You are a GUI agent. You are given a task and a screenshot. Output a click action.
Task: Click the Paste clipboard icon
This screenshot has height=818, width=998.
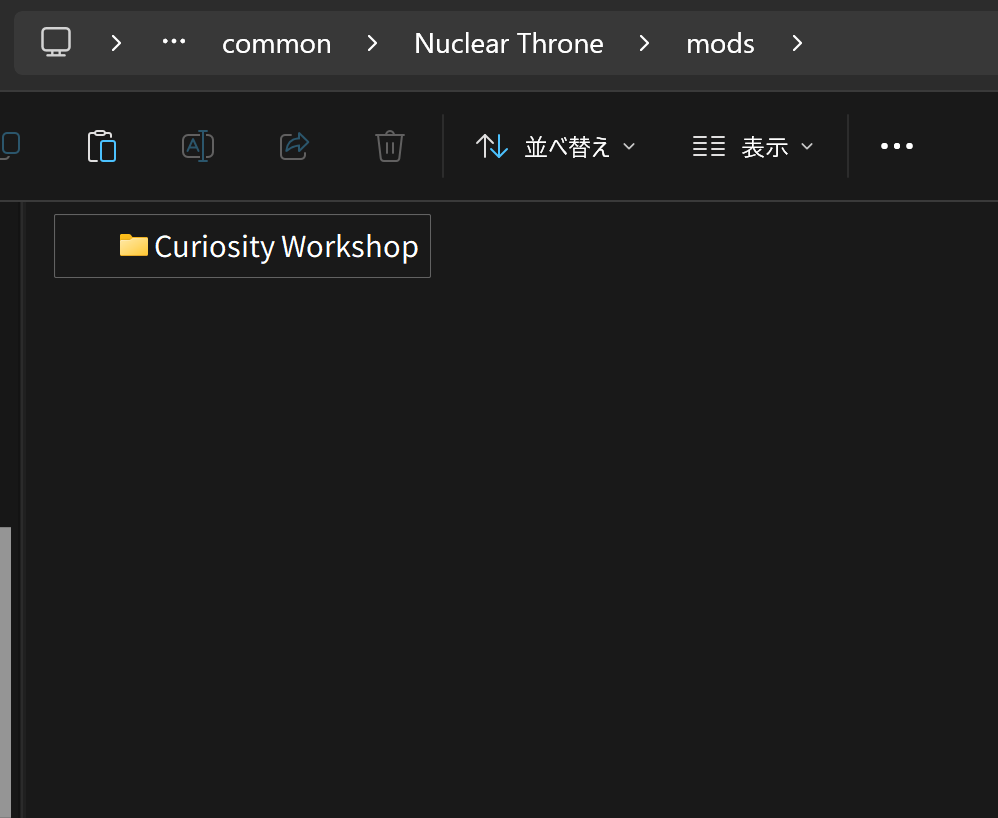coord(102,146)
